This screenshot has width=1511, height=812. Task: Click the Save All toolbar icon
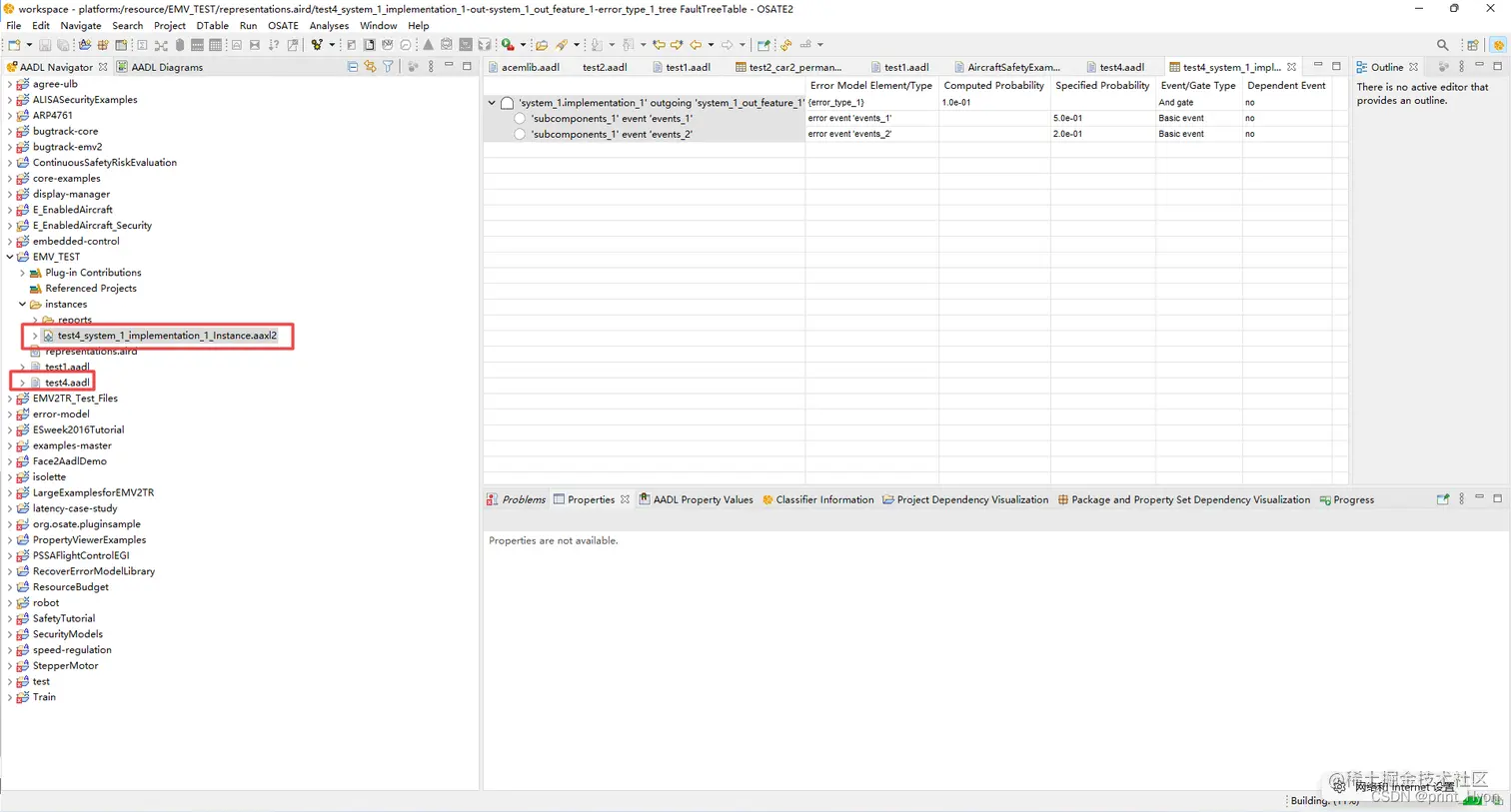tap(63, 45)
